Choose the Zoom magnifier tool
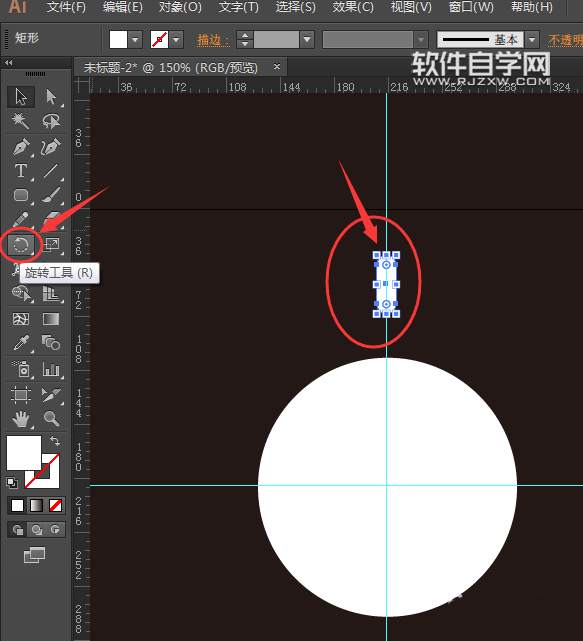583x641 pixels. click(51, 419)
